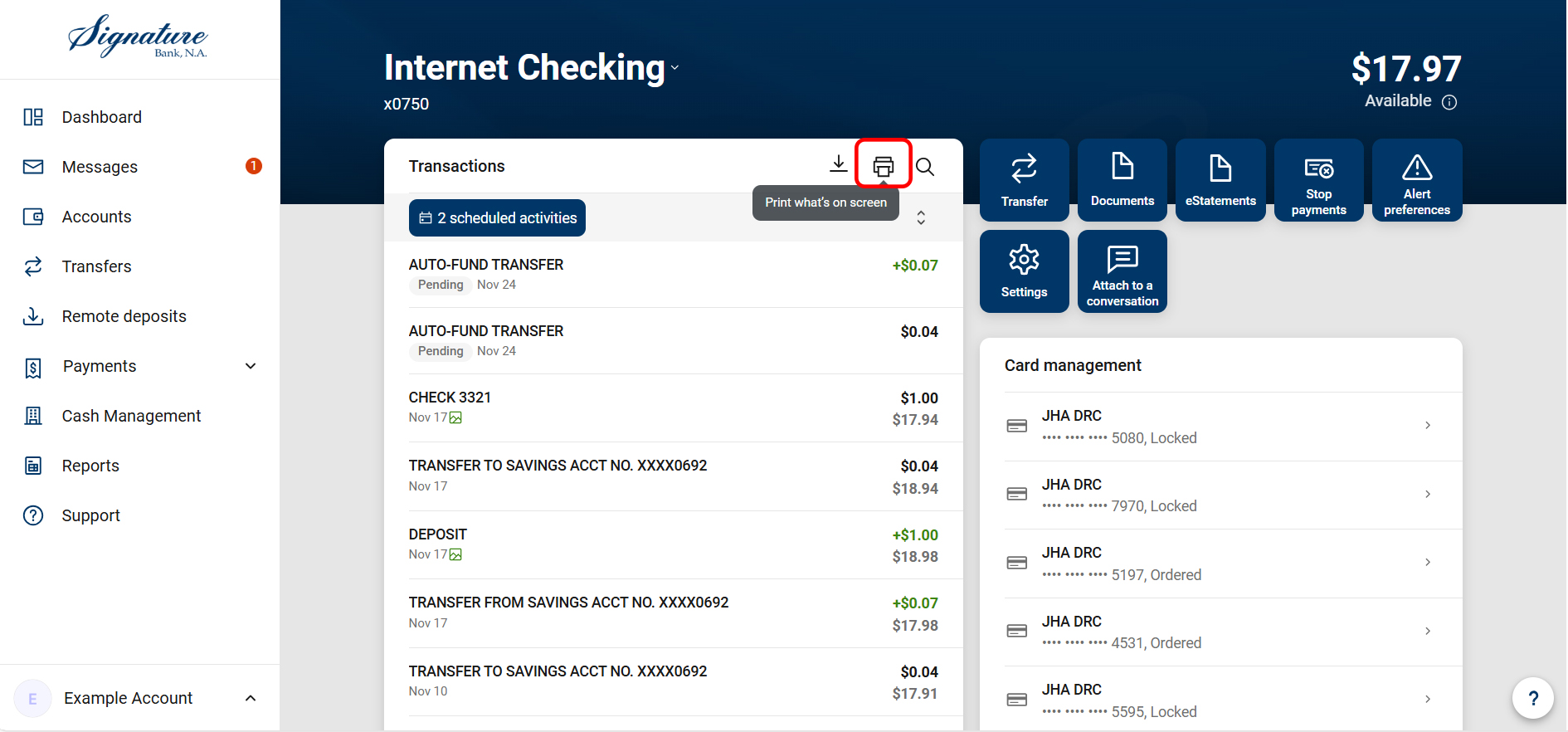The image size is (1568, 732).
Task: Click the Attach to a conversation tile
Action: coord(1122,271)
